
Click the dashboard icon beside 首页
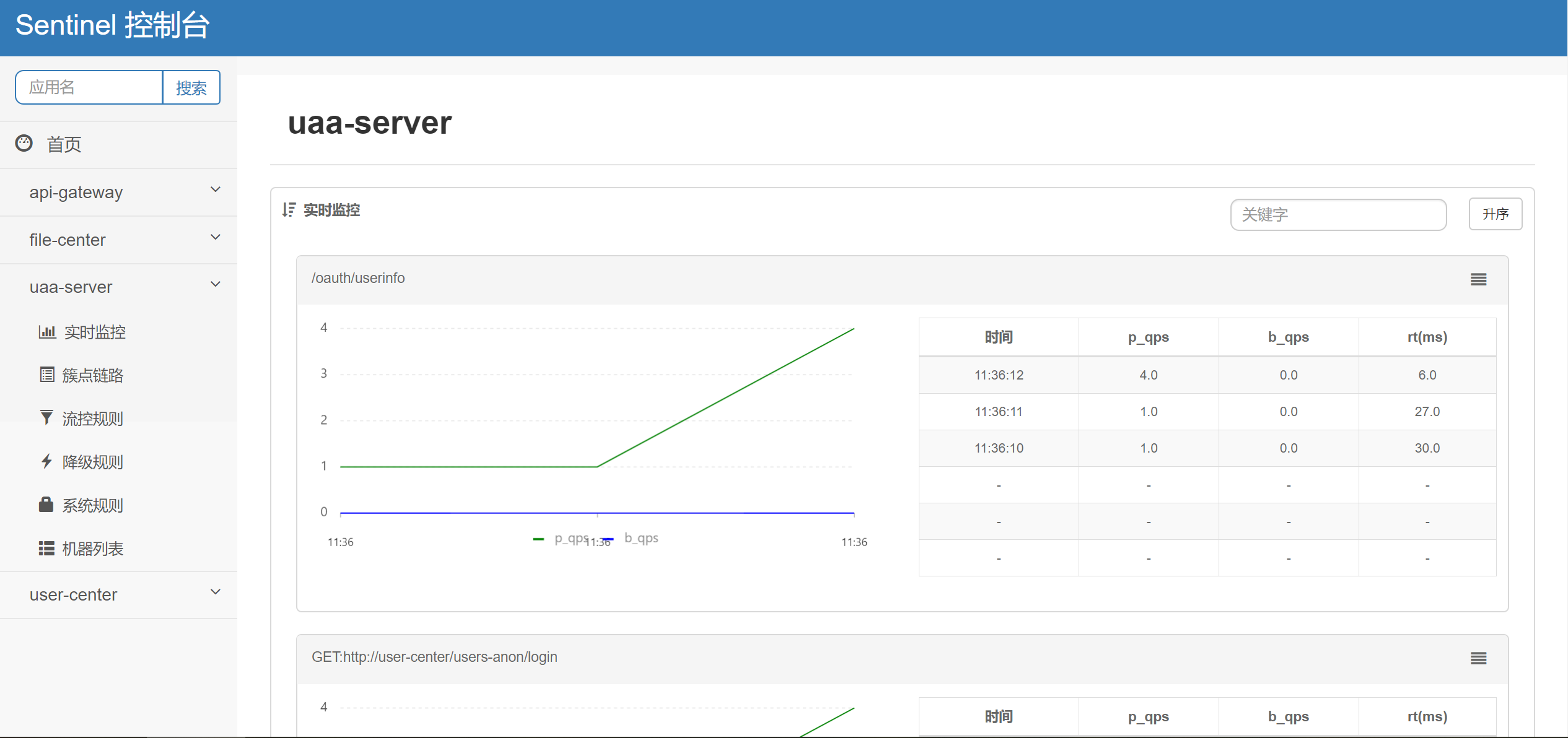point(24,144)
